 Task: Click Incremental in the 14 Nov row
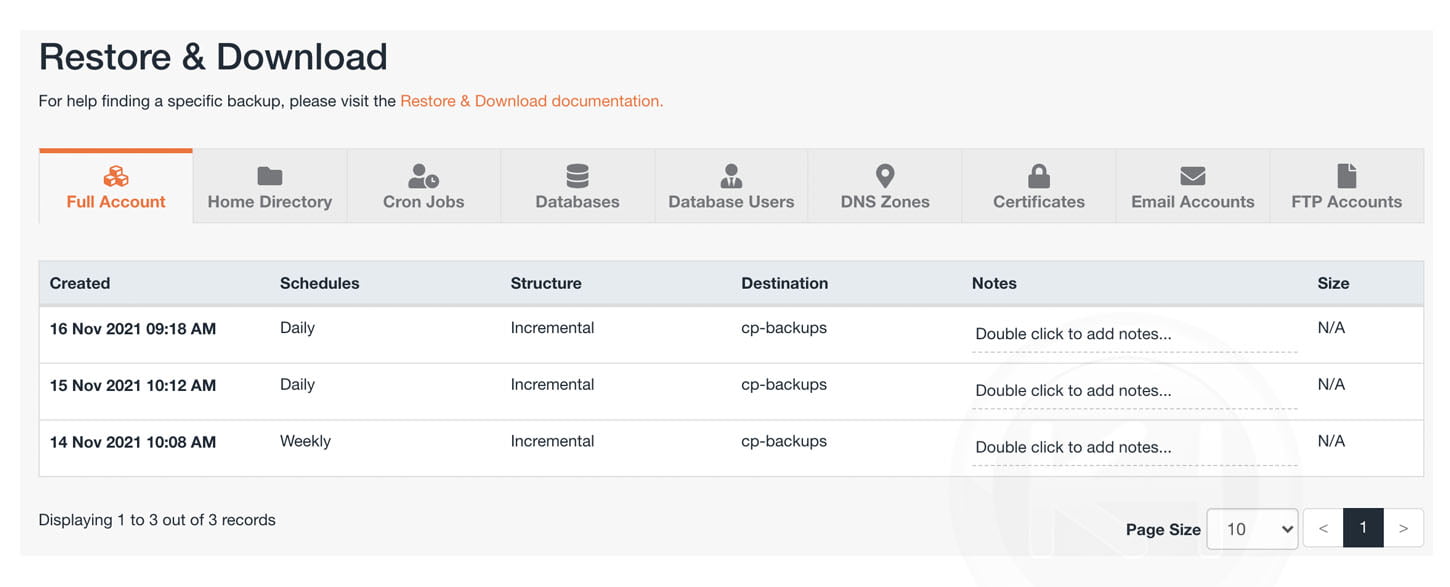point(552,442)
